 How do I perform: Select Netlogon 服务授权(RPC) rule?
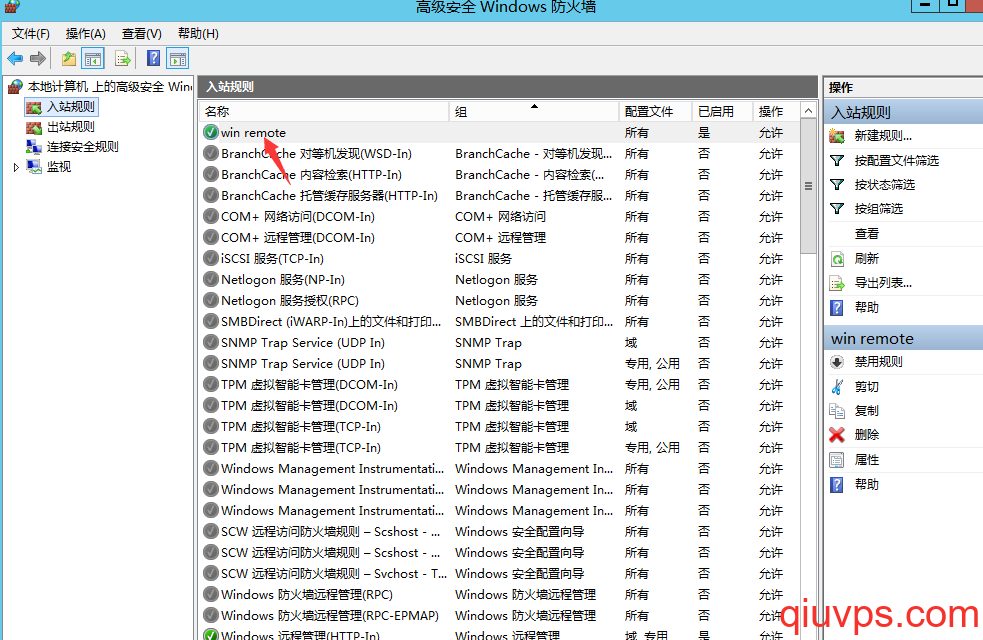pyautogui.click(x=500, y=300)
